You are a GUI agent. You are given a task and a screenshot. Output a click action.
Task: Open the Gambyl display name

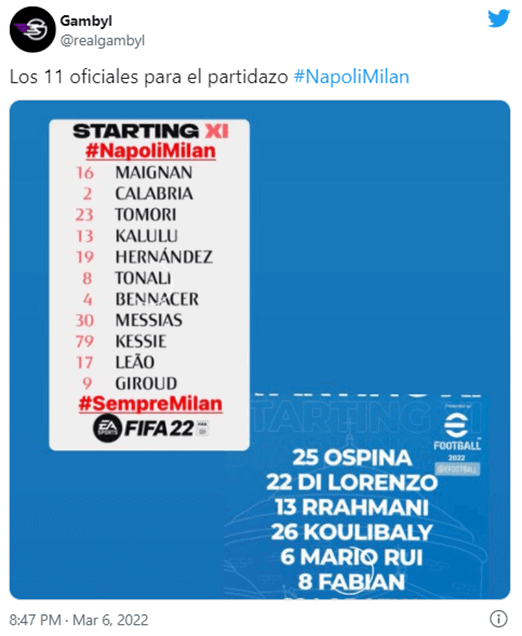click(86, 21)
